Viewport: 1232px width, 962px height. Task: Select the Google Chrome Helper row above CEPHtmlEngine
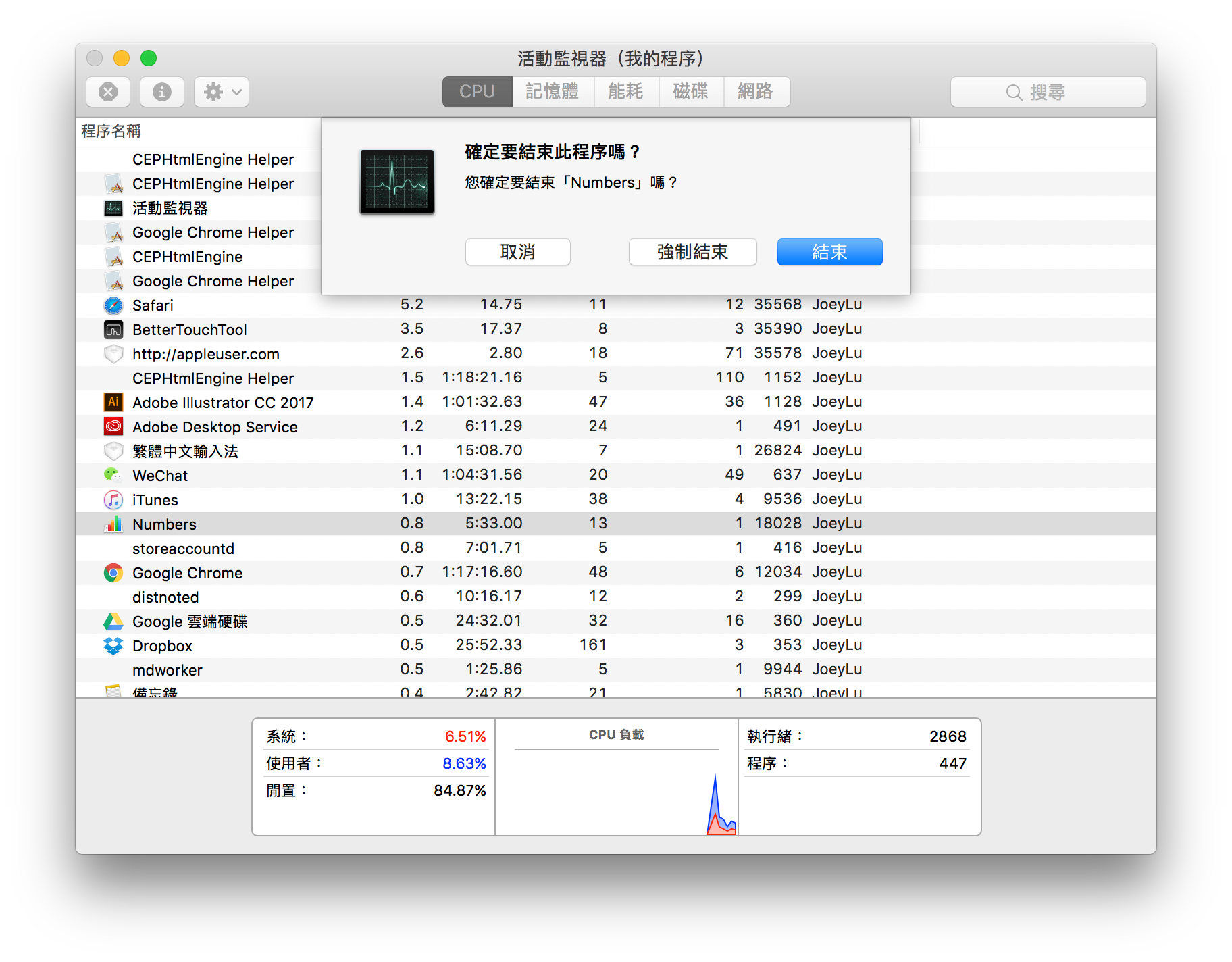pyautogui.click(x=199, y=232)
